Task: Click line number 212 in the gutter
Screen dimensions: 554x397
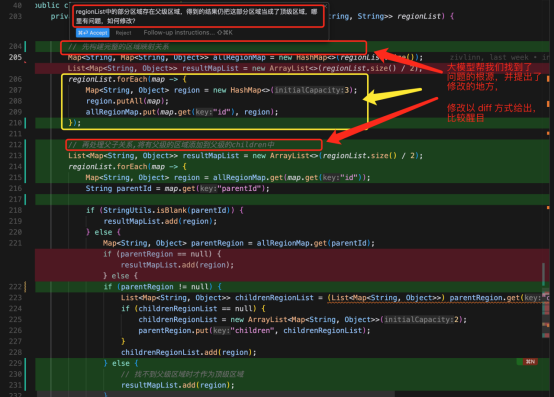Action: pos(15,144)
